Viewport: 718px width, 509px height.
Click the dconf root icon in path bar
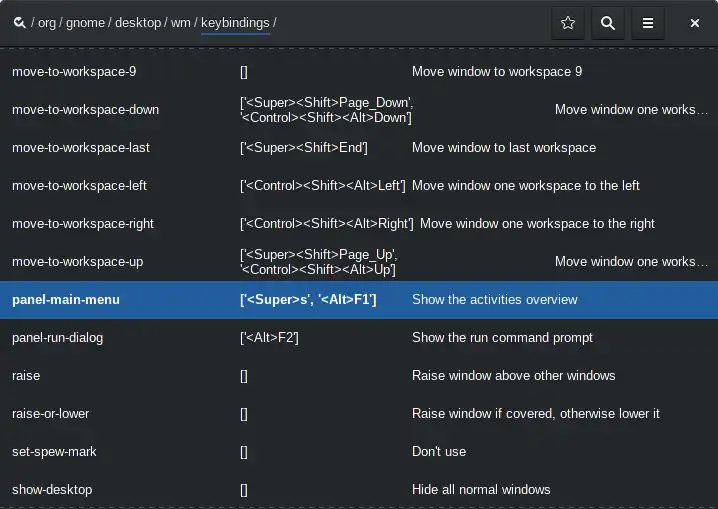click(x=19, y=22)
